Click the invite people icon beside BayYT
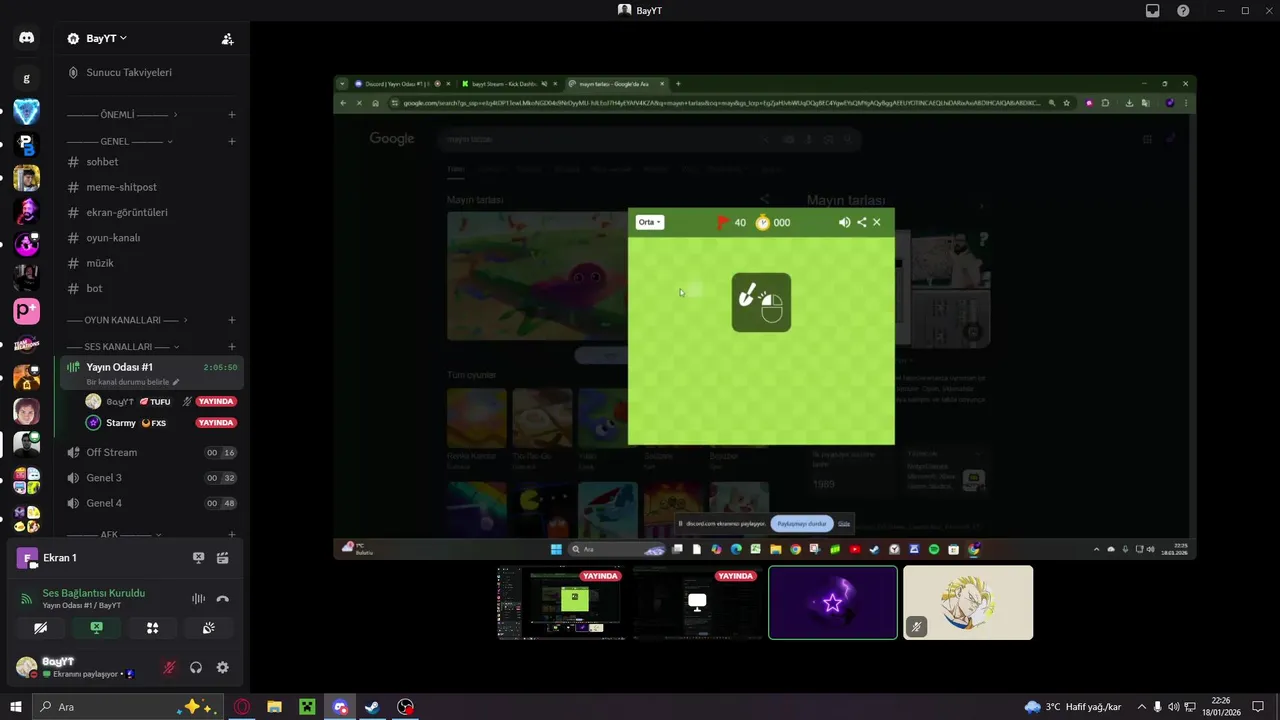 [x=227, y=39]
